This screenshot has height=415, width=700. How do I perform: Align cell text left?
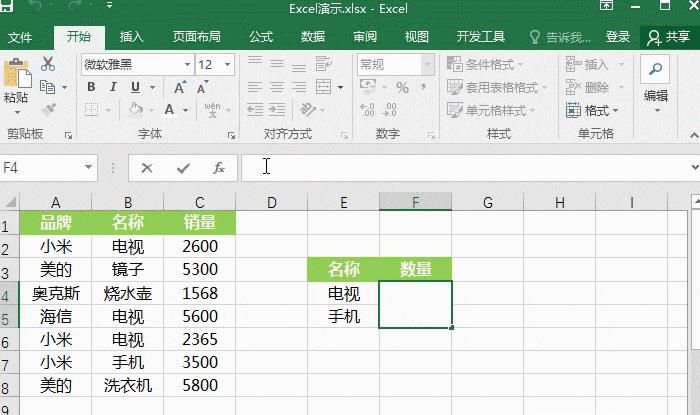coord(255,87)
